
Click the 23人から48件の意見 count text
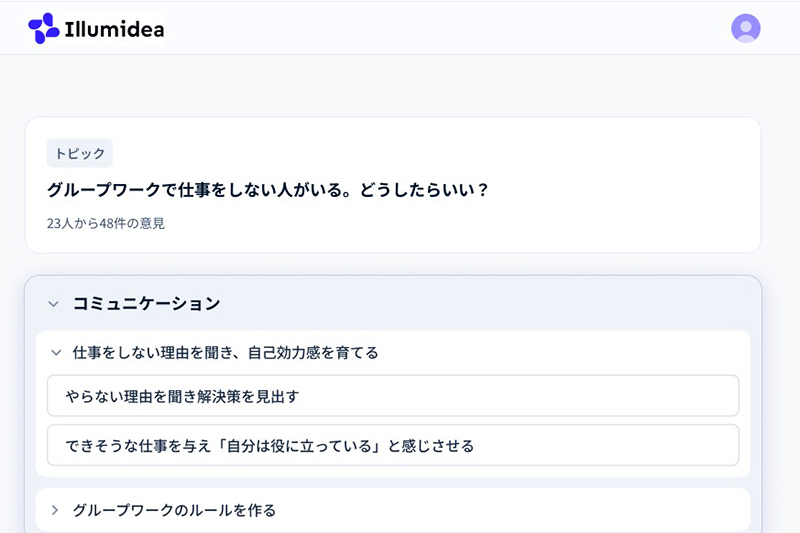[106, 223]
